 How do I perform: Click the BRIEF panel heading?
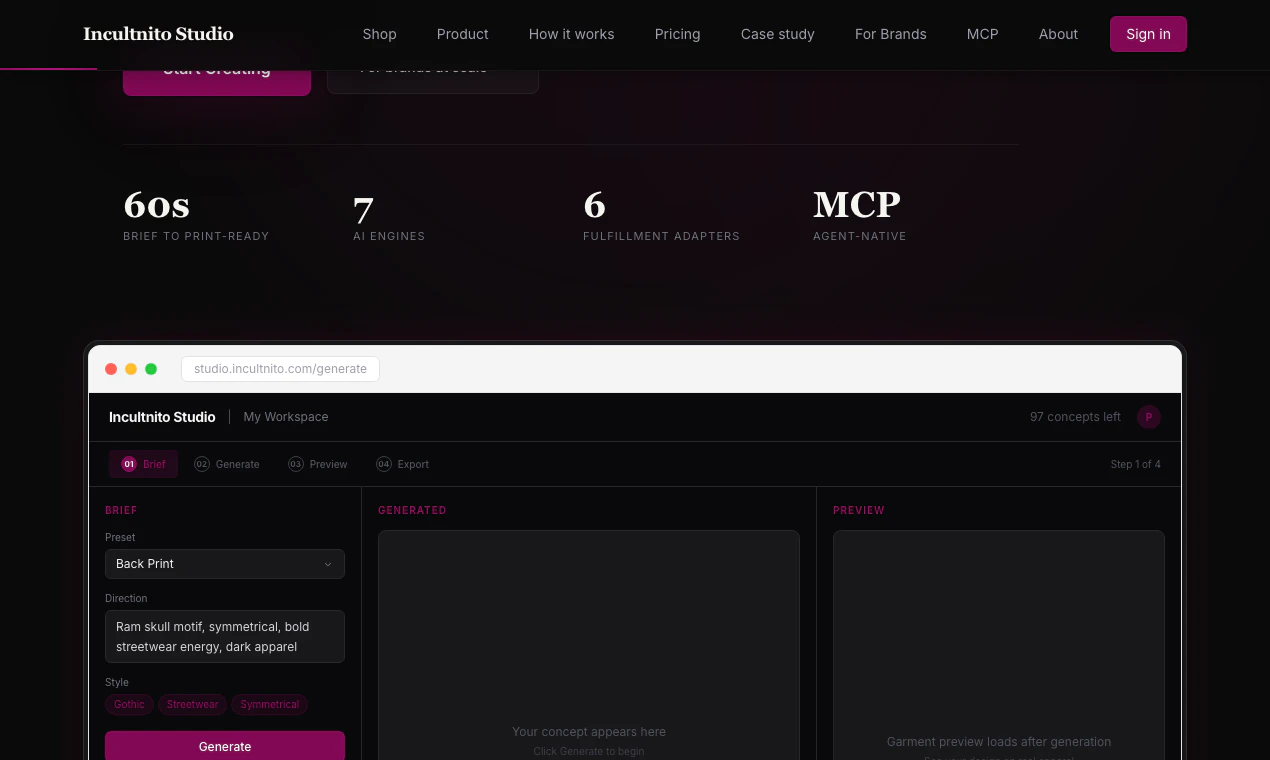[121, 510]
